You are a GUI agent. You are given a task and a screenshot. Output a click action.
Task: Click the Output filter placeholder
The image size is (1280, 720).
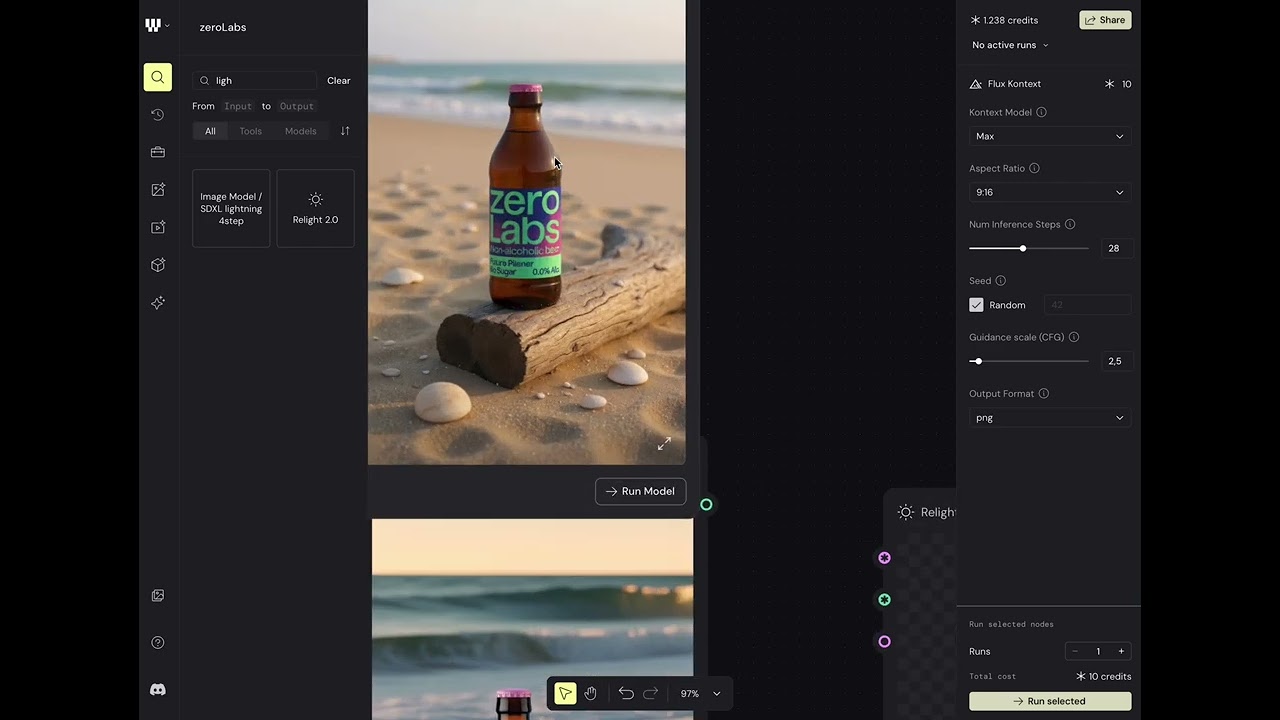[x=296, y=106]
